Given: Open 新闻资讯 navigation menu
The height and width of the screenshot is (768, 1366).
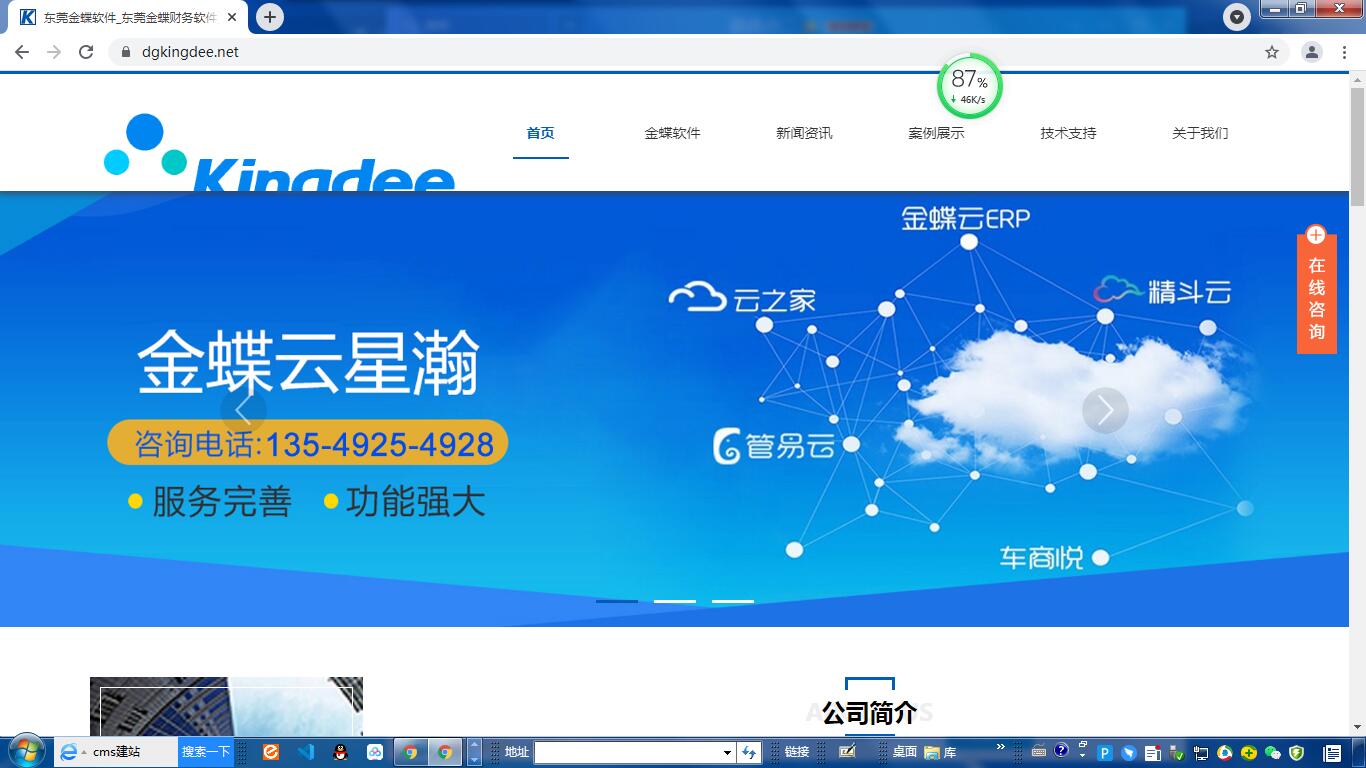Looking at the screenshot, I should click(x=804, y=133).
